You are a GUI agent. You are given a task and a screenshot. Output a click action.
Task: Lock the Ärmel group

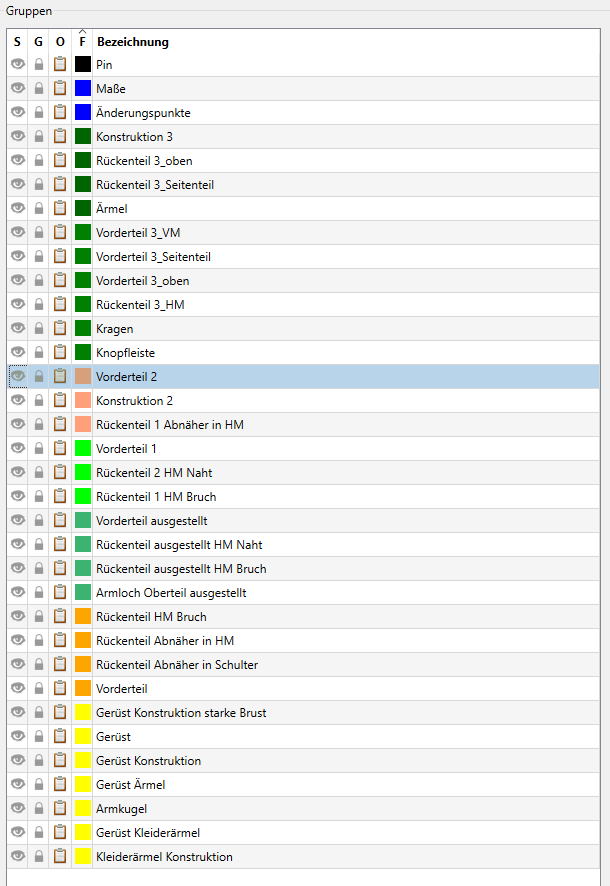pyautogui.click(x=39, y=209)
